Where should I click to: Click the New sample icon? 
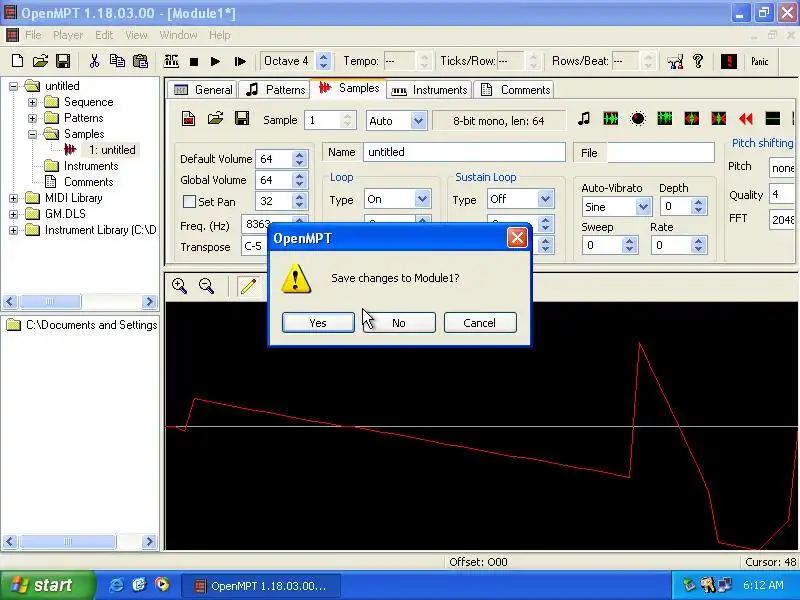[x=189, y=119]
